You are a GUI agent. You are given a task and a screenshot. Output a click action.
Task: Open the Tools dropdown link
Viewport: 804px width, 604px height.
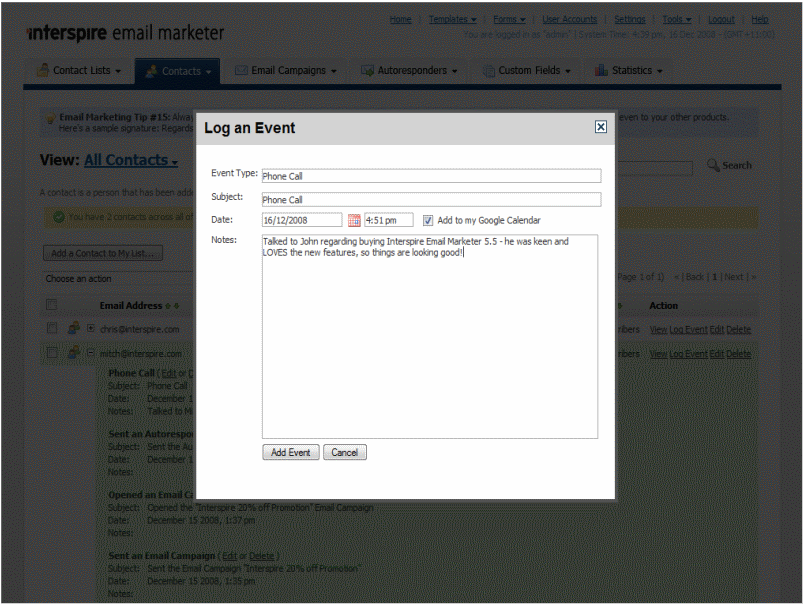tap(676, 19)
